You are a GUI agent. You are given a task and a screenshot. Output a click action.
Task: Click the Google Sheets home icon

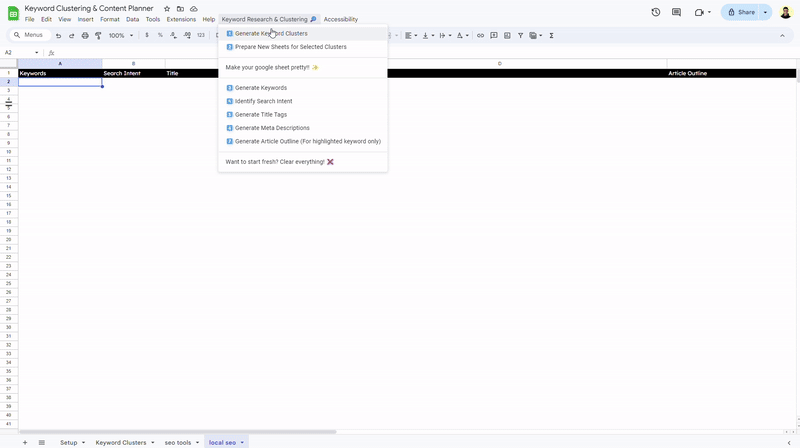tap(13, 13)
